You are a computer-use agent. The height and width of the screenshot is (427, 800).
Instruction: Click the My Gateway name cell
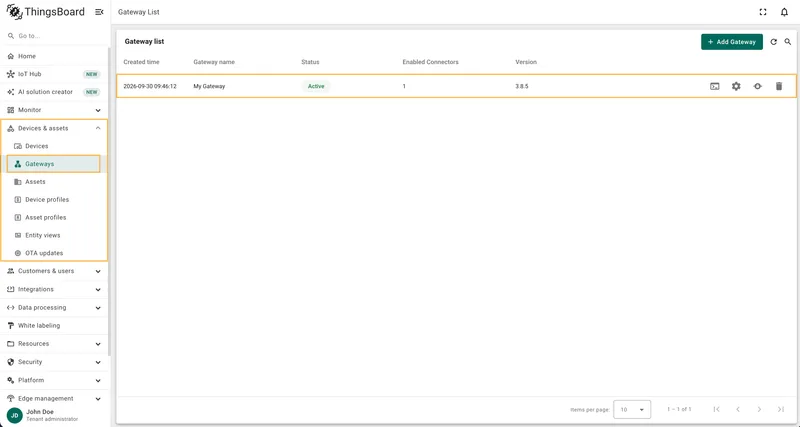tap(209, 86)
